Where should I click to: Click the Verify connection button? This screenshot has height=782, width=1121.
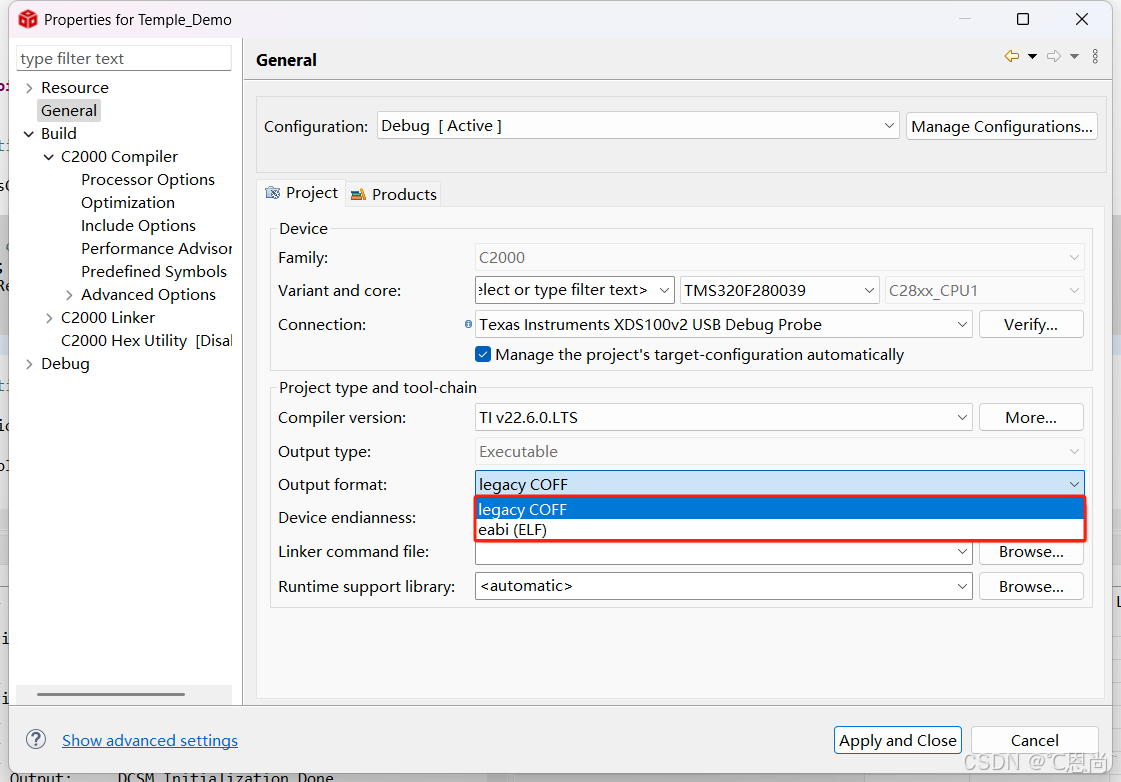pos(1031,325)
